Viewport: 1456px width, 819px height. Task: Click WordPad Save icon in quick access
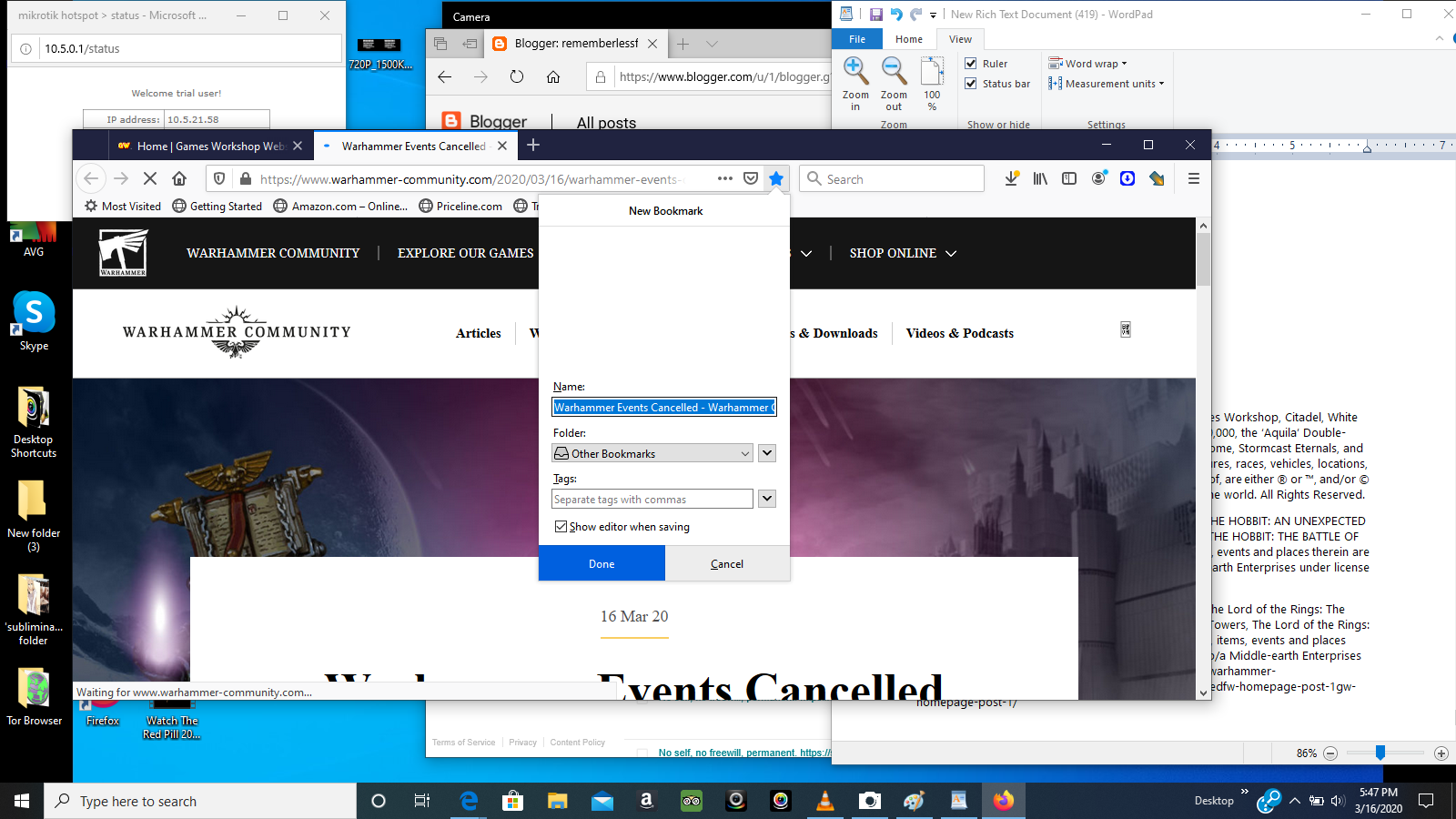click(875, 15)
